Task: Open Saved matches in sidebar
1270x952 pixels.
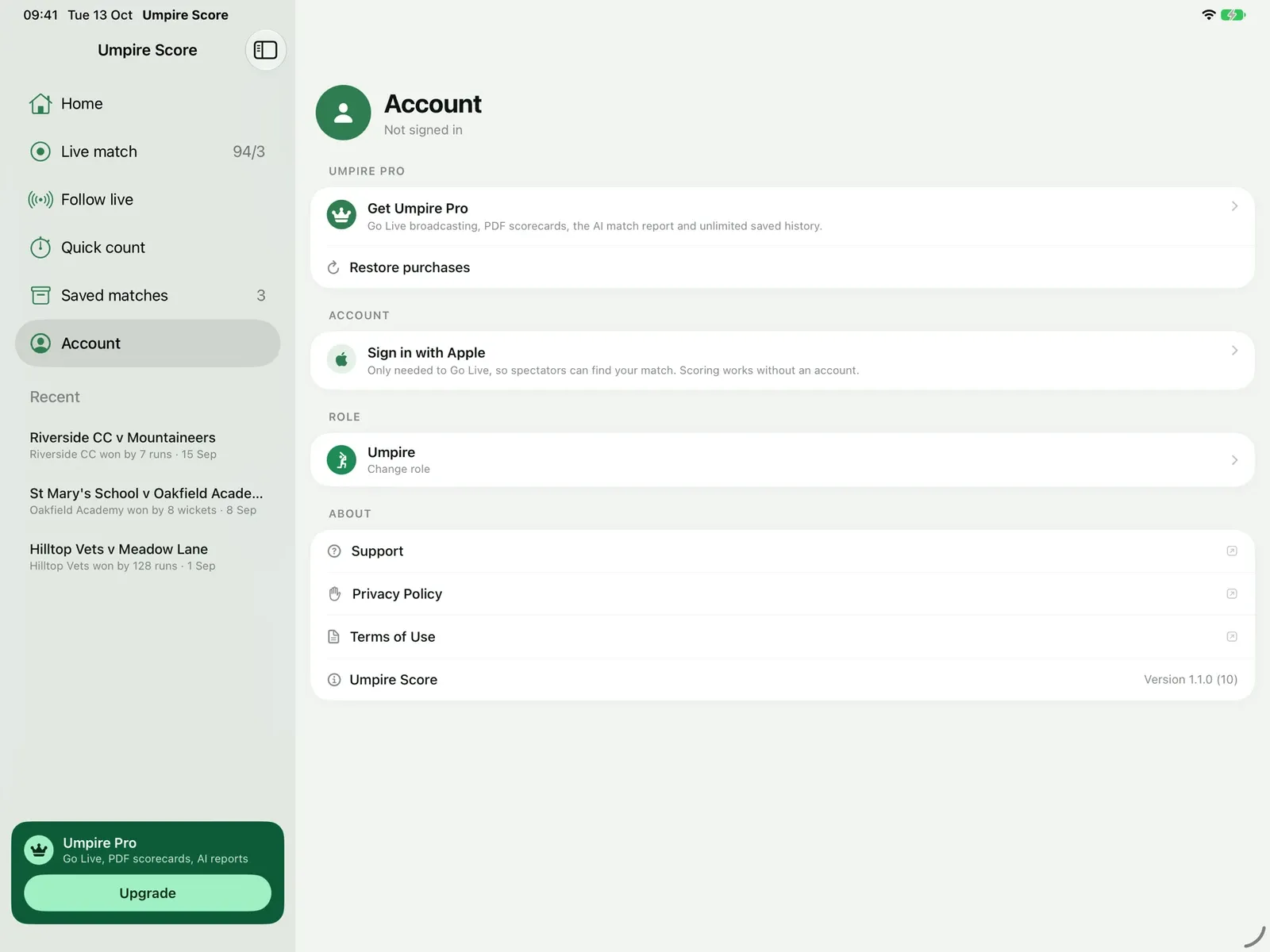Action: point(148,296)
